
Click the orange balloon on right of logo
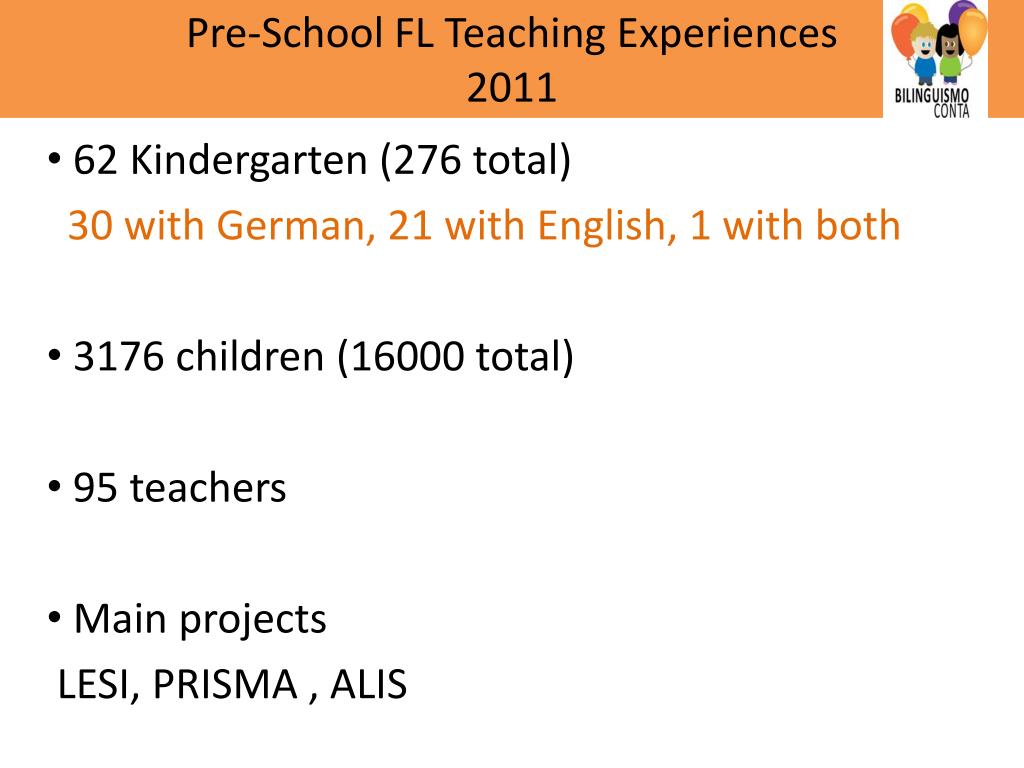pyautogui.click(x=973, y=31)
